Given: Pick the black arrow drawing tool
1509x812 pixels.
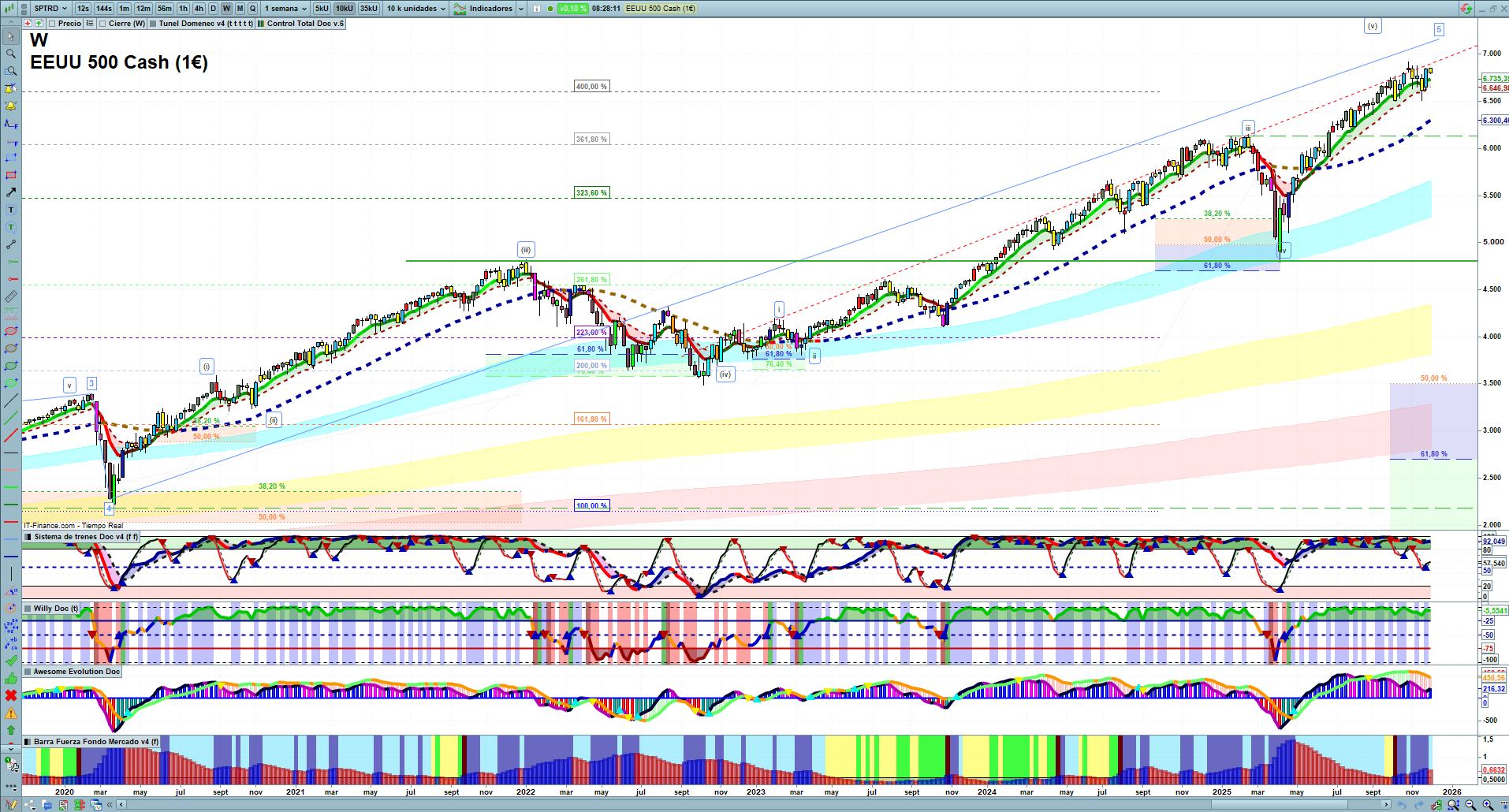Looking at the screenshot, I should coord(11,192).
